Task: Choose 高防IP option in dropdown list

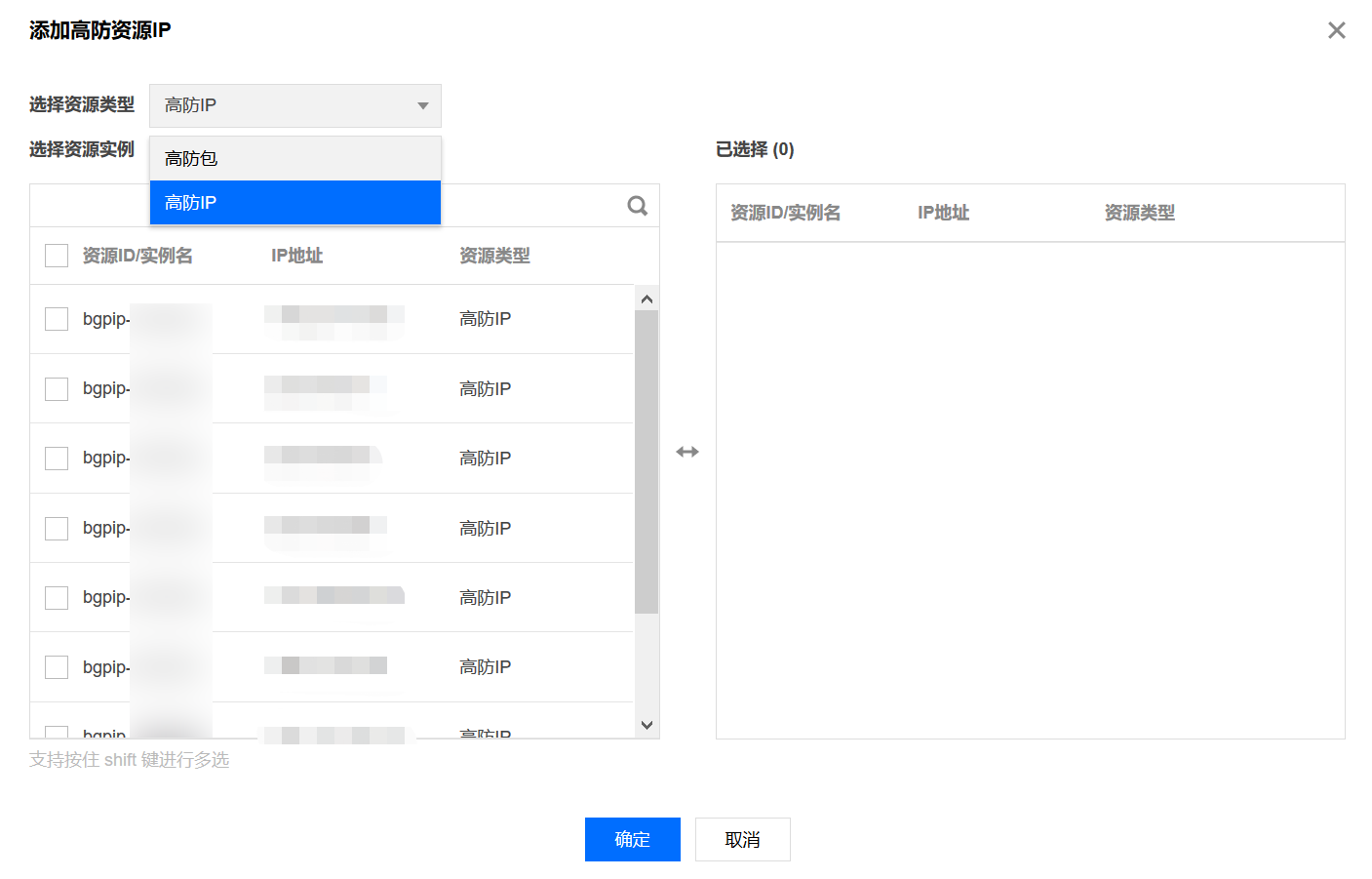Action: click(294, 203)
